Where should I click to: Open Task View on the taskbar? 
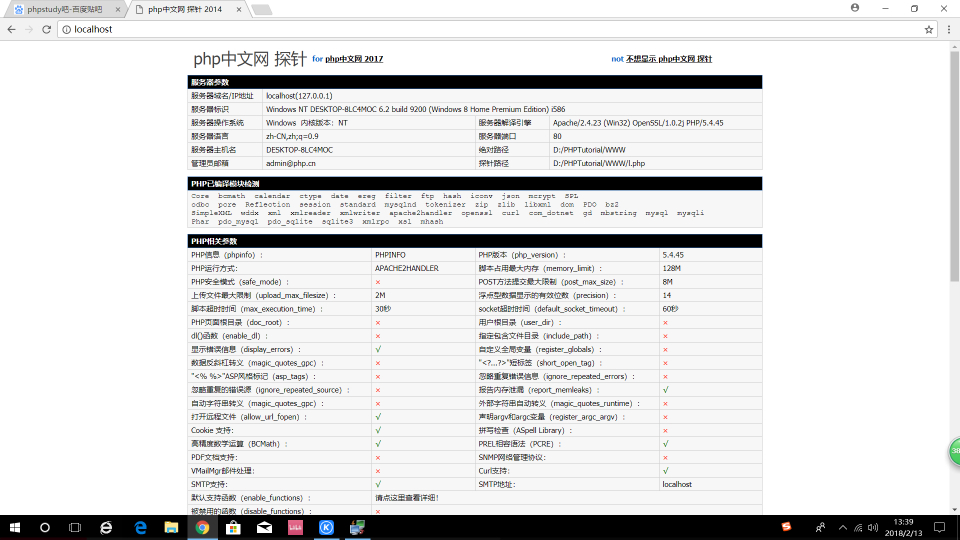click(x=75, y=527)
